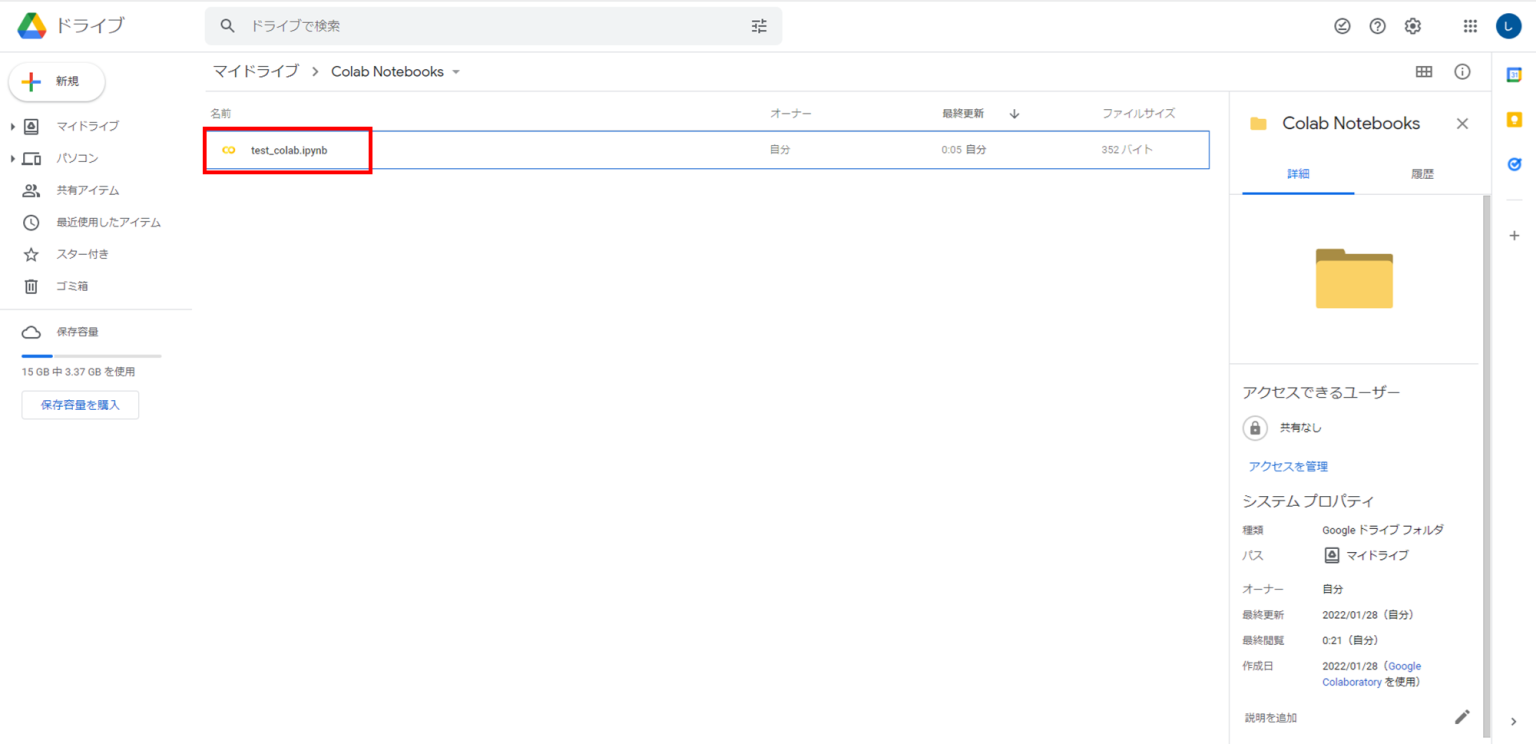Reverse sort order with 最終更新 arrow

(1014, 114)
